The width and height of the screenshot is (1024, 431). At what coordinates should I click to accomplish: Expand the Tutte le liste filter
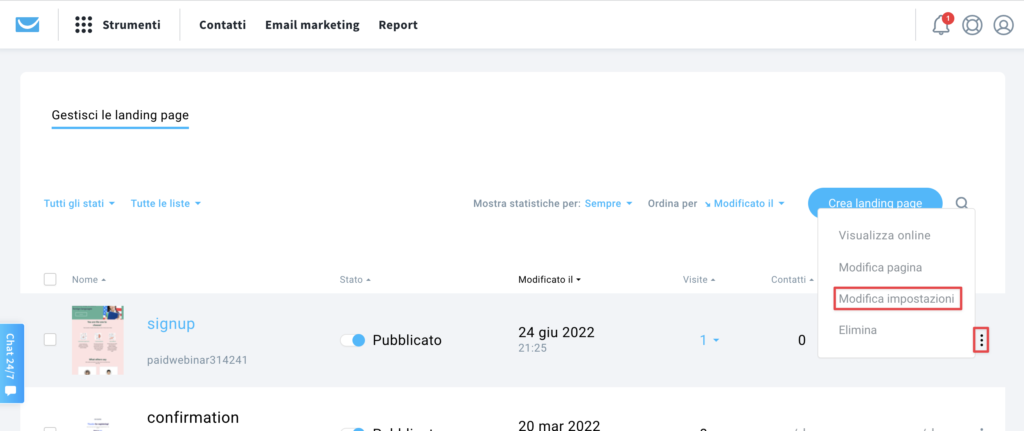click(165, 203)
